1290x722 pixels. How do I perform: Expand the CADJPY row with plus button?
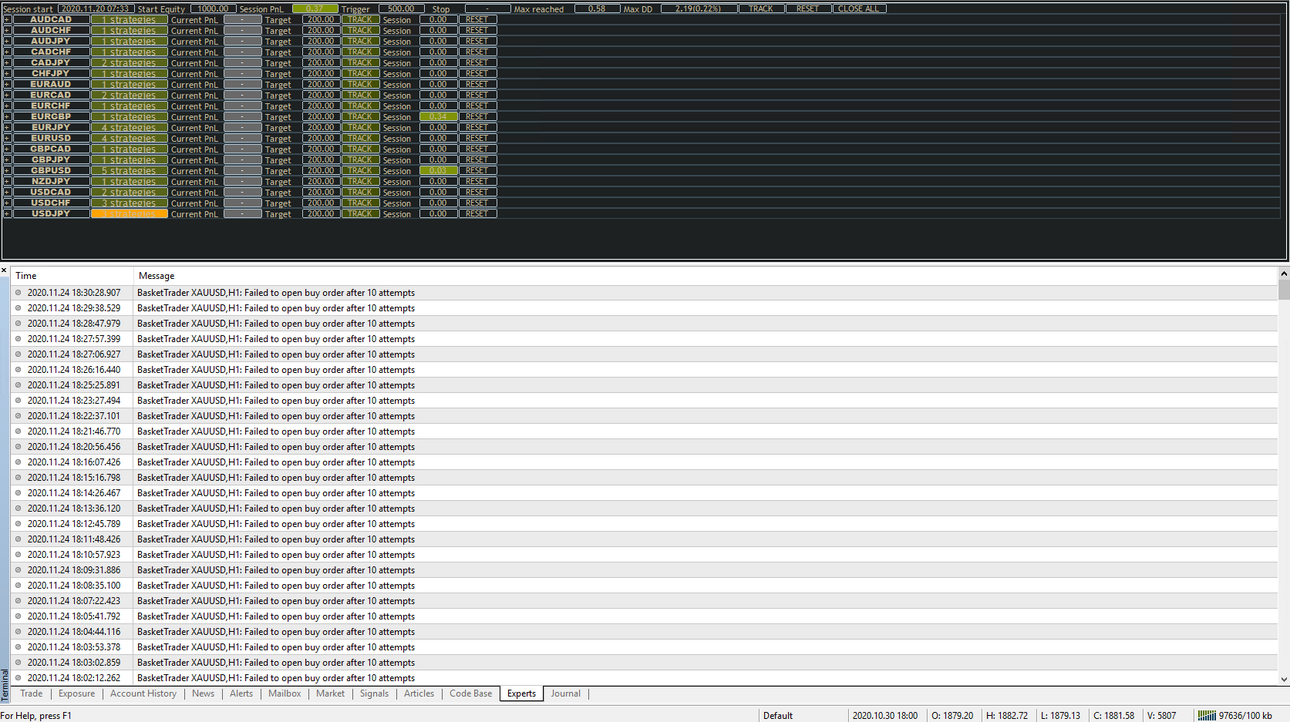pos(7,63)
